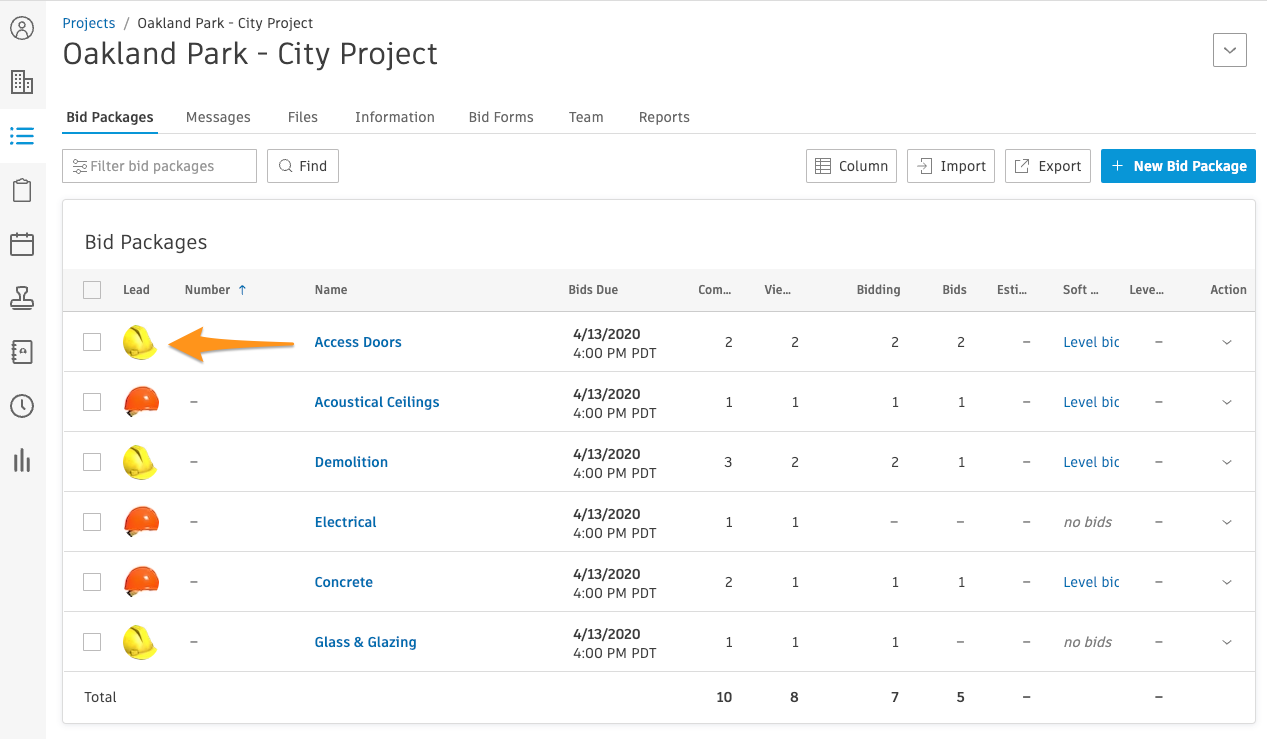Click the ascending sort arrow on Number column
Screen dimensions: 1267x739
click(242, 290)
